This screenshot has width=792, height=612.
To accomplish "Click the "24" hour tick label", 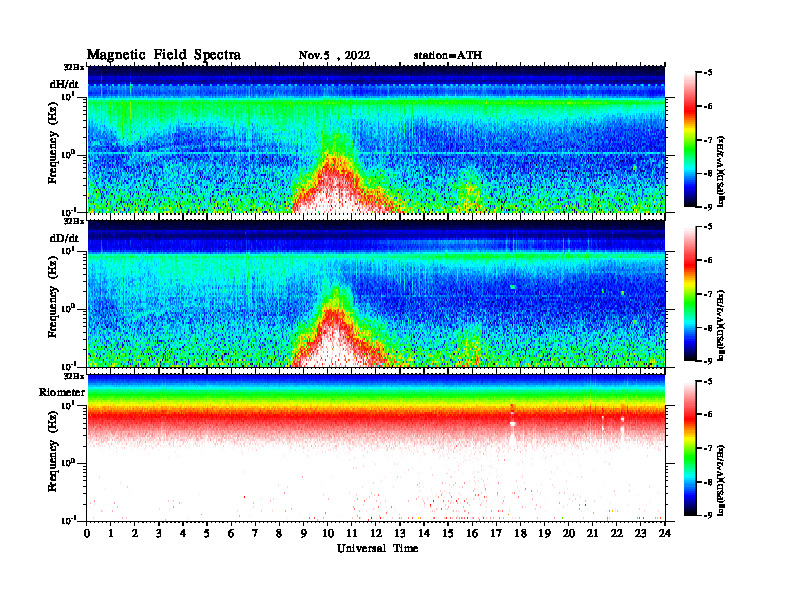I will (665, 533).
